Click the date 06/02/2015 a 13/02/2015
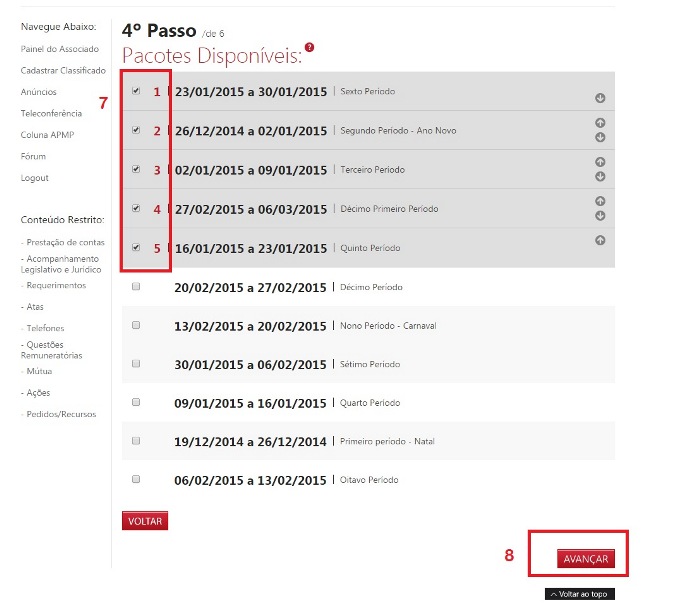700x604 pixels. pos(250,480)
